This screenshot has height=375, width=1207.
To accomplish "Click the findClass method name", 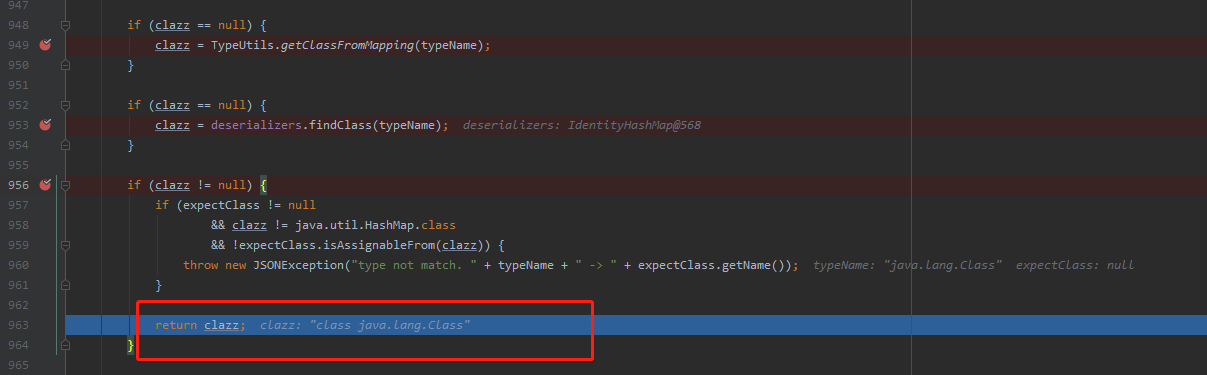I will coord(336,125).
